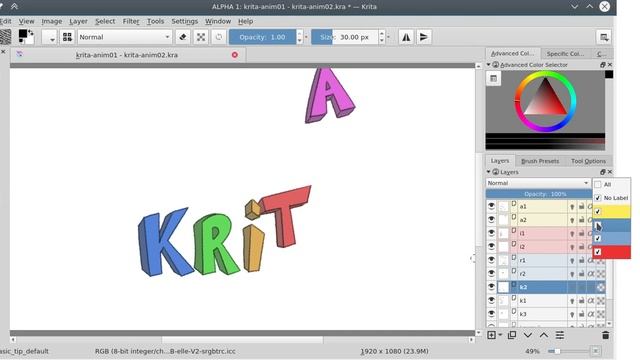This screenshot has height=360, width=640.
Task: Uncheck the No Label filter checkbox
Action: click(x=598, y=198)
